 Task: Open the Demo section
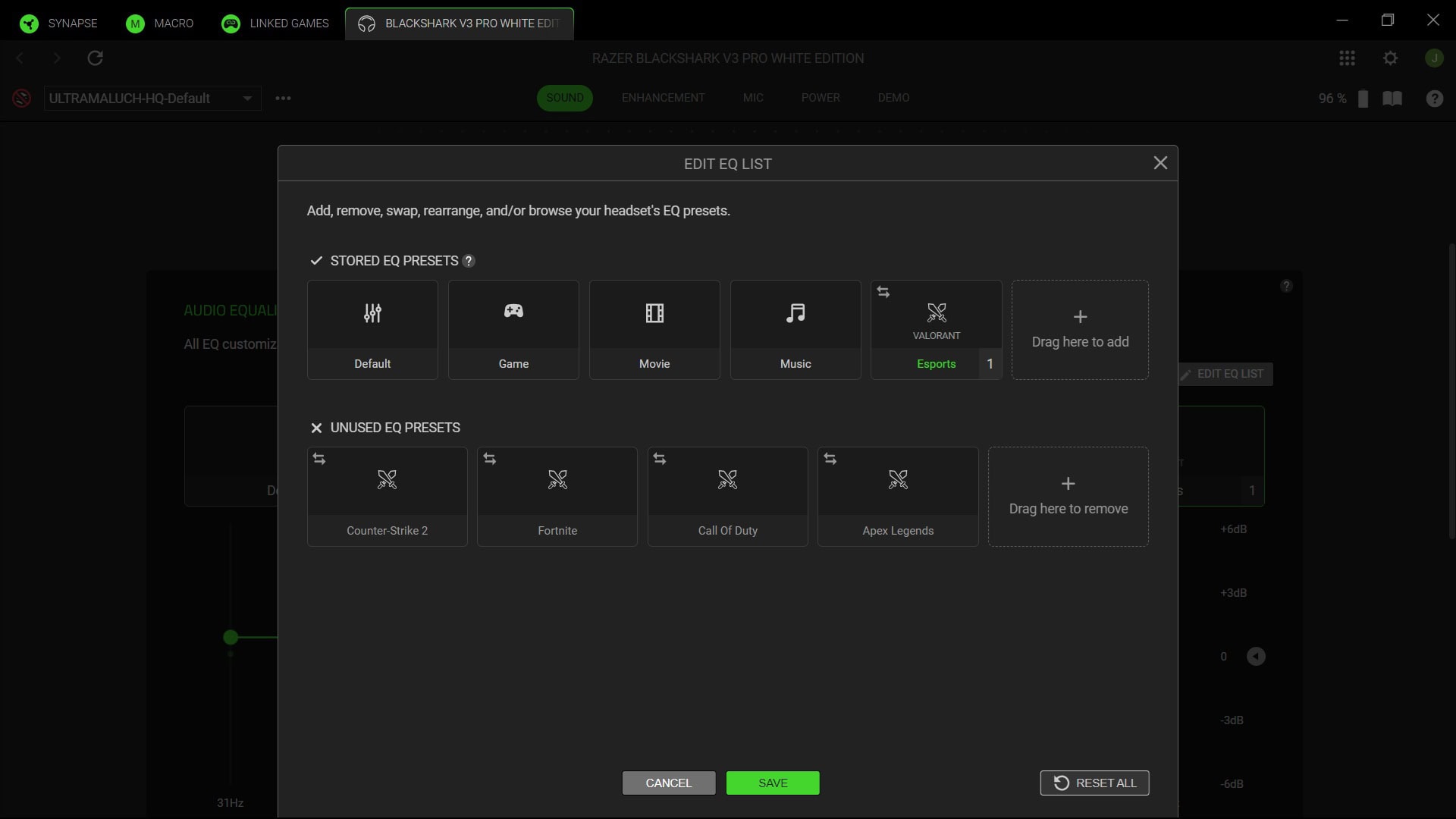[893, 98]
